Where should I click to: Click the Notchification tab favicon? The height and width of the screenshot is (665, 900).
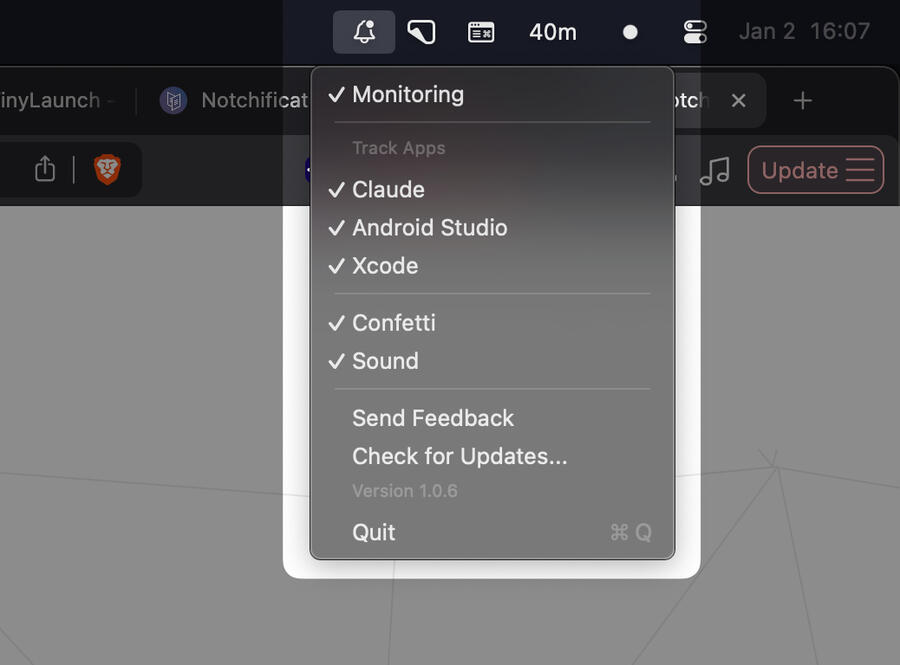coord(173,100)
